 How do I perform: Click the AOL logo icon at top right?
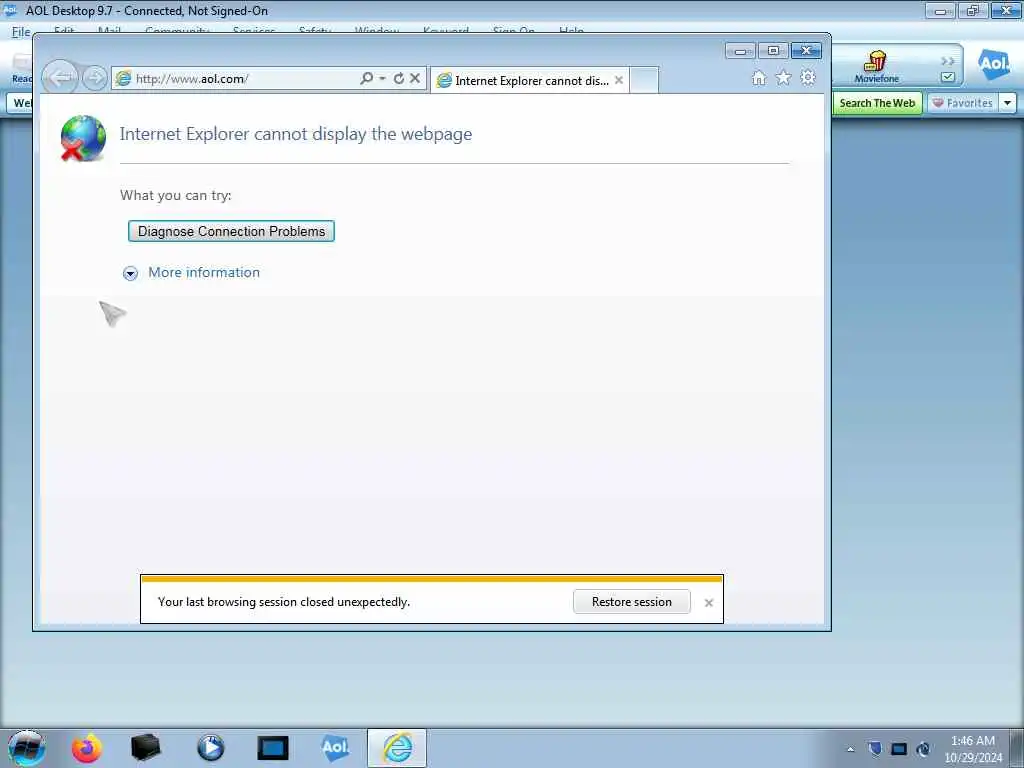tap(993, 64)
